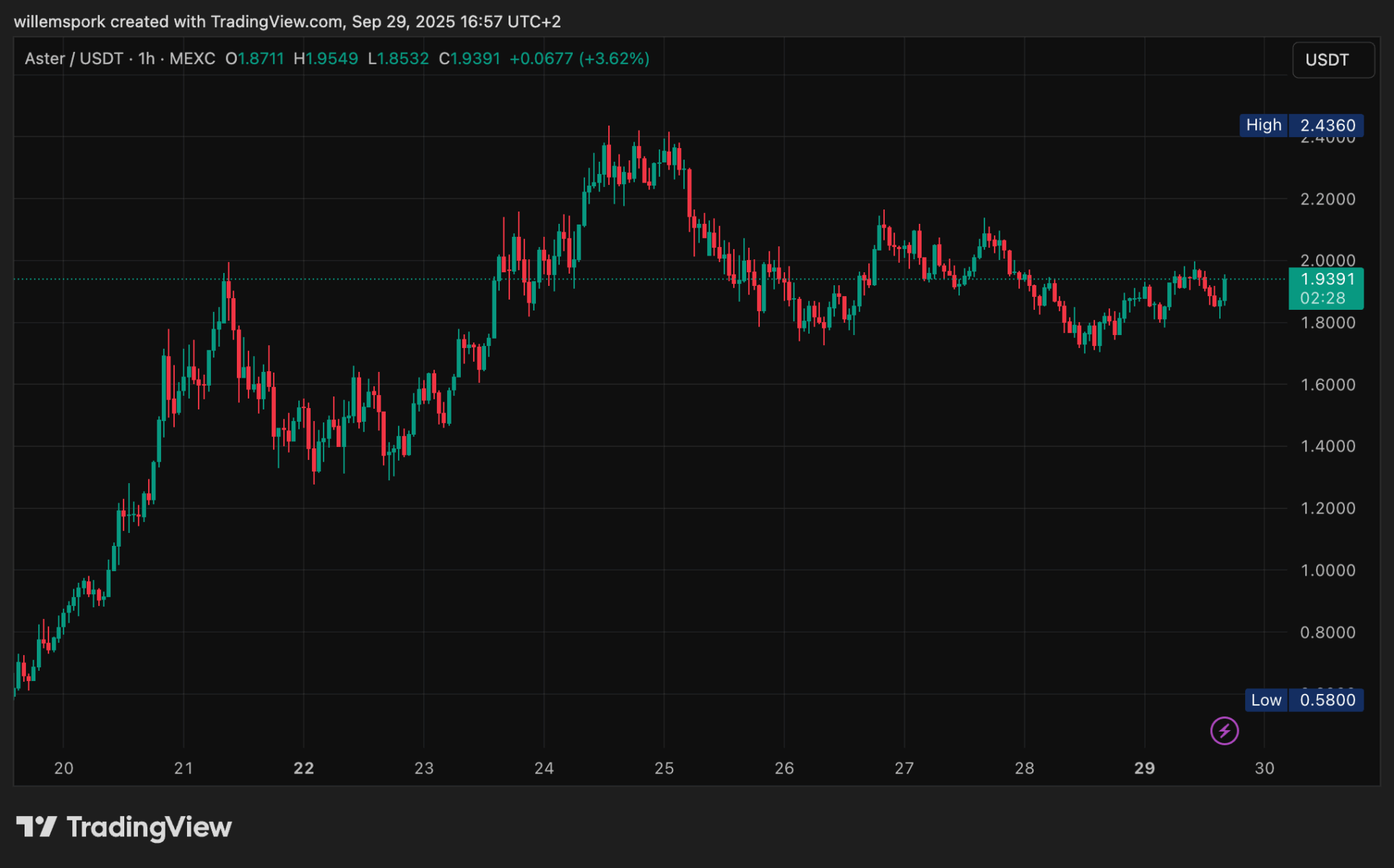Click bold date label 29 on time axis

click(1144, 768)
